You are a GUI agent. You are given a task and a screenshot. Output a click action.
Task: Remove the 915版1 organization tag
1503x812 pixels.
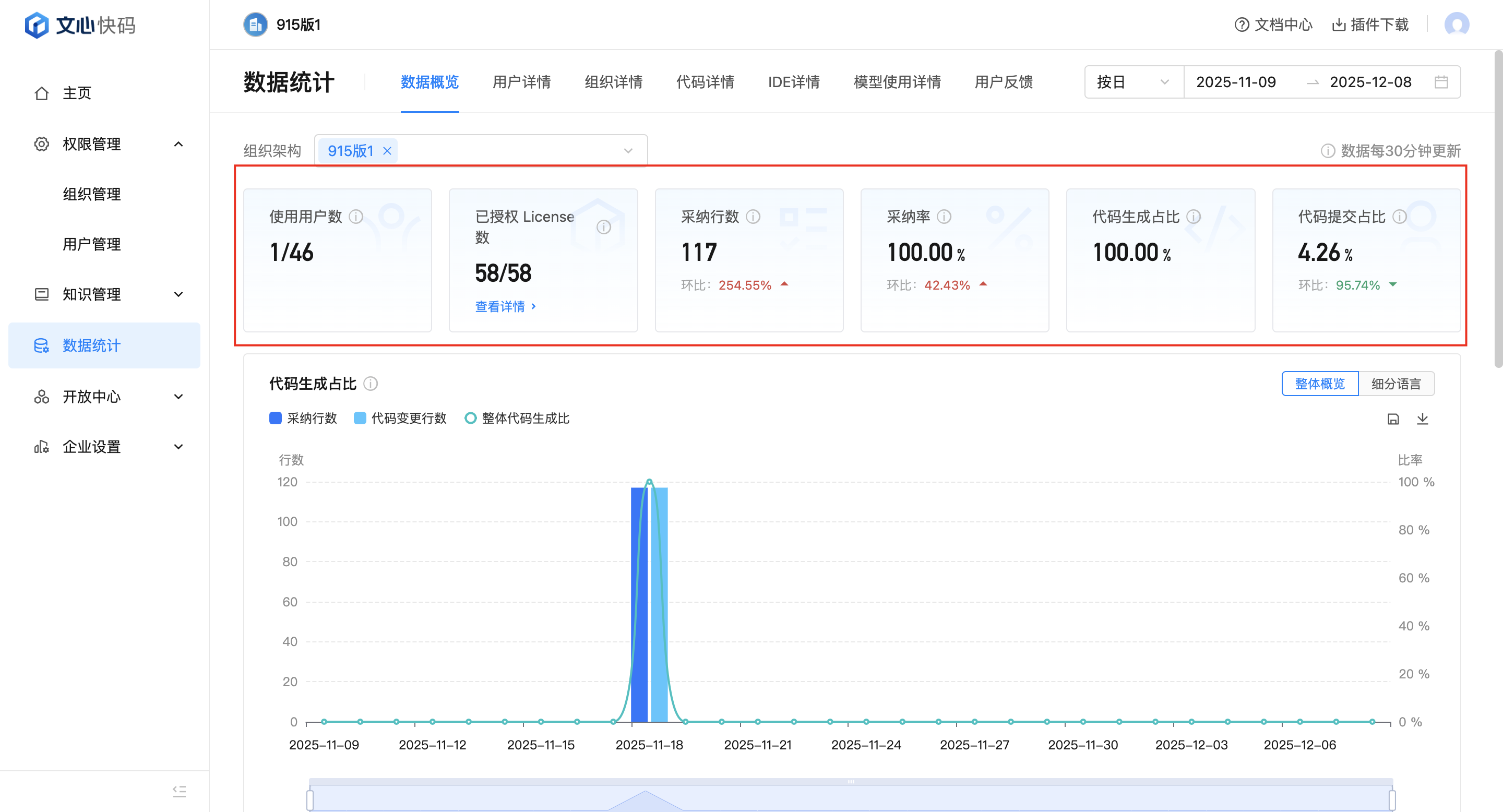tap(387, 151)
